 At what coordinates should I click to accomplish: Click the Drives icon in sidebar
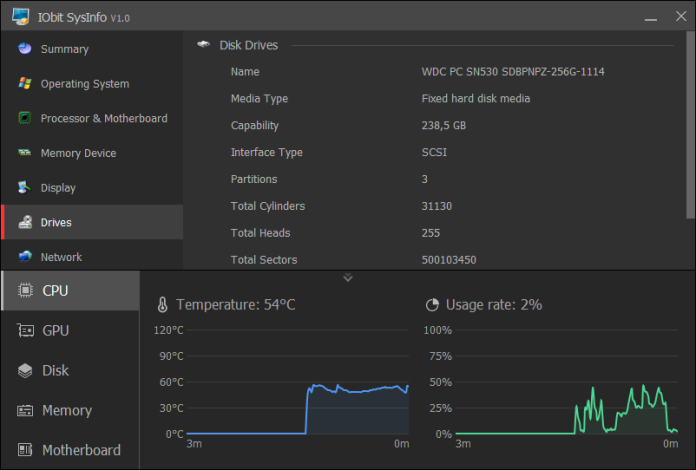coord(24,222)
